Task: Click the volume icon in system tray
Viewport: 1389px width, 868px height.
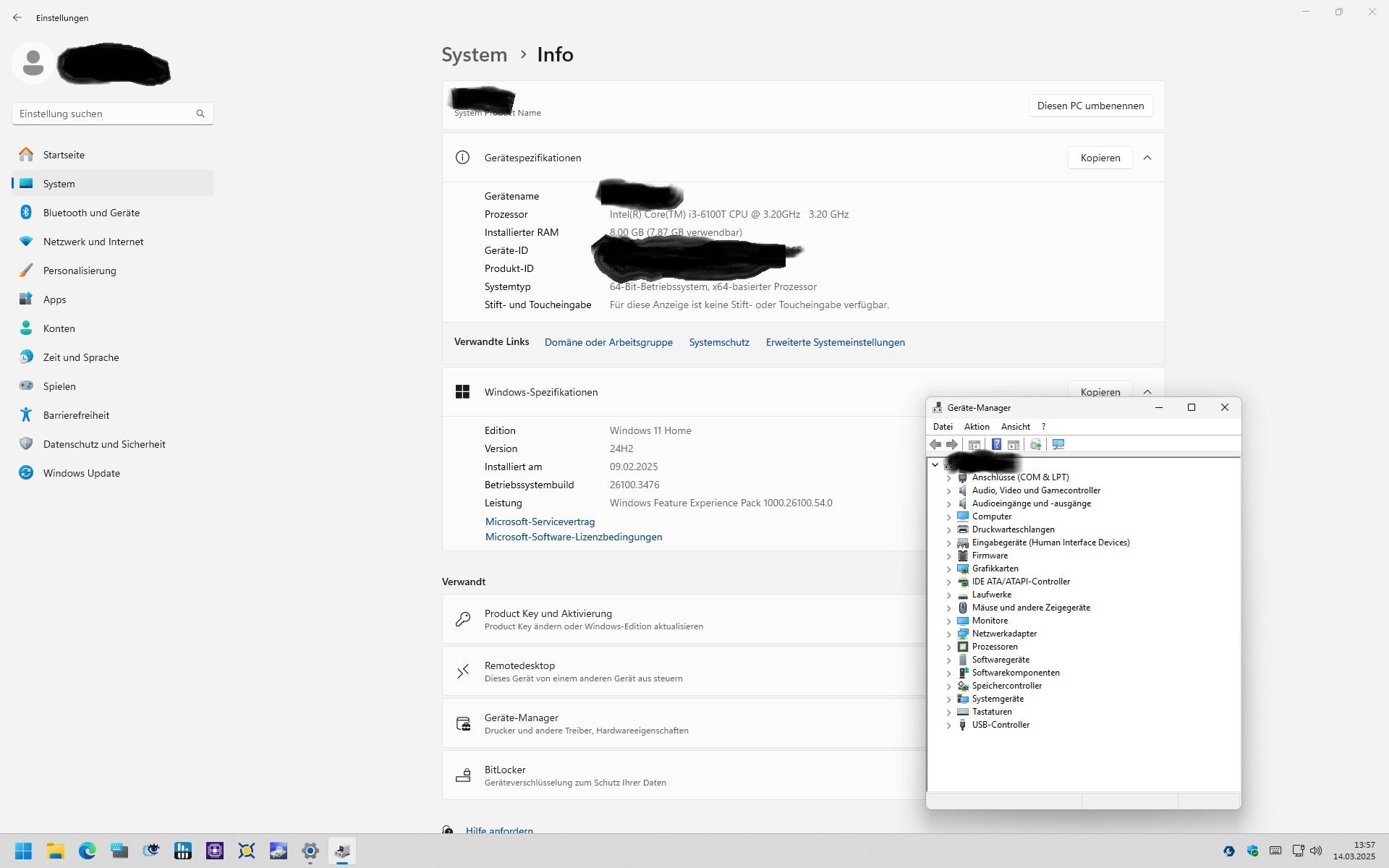Action: (1316, 851)
